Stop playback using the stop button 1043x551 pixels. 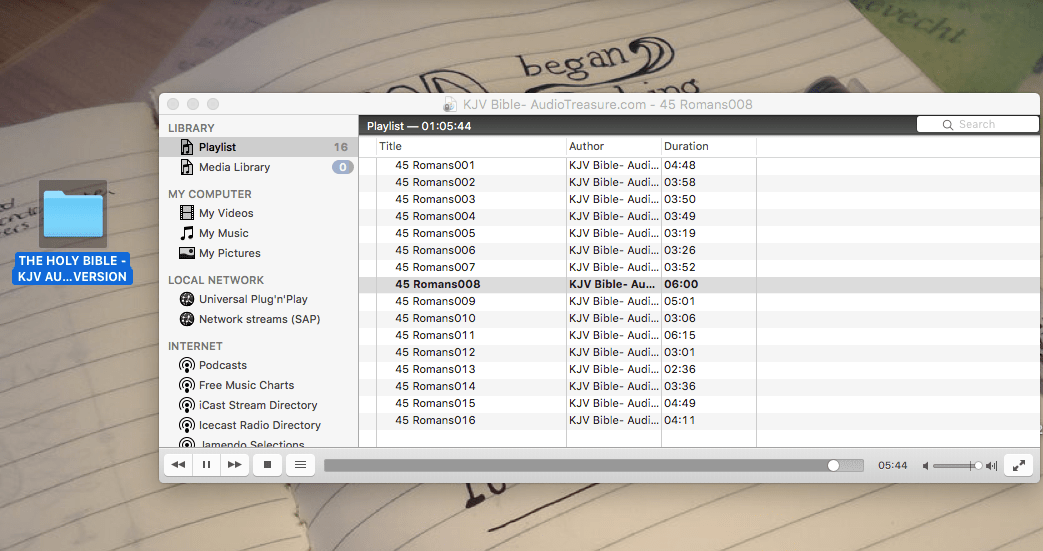tap(267, 465)
